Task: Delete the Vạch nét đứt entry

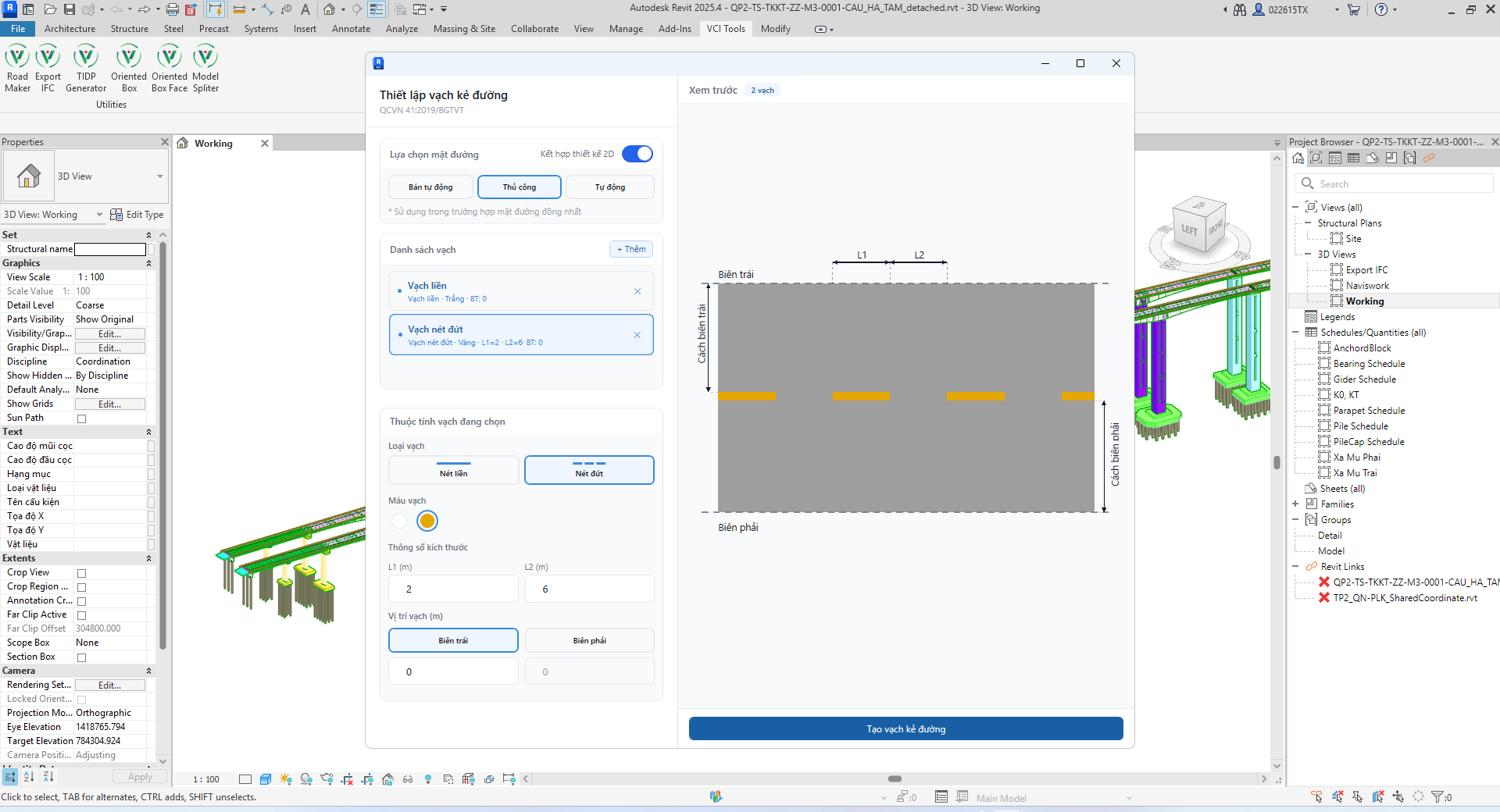Action: tap(637, 335)
